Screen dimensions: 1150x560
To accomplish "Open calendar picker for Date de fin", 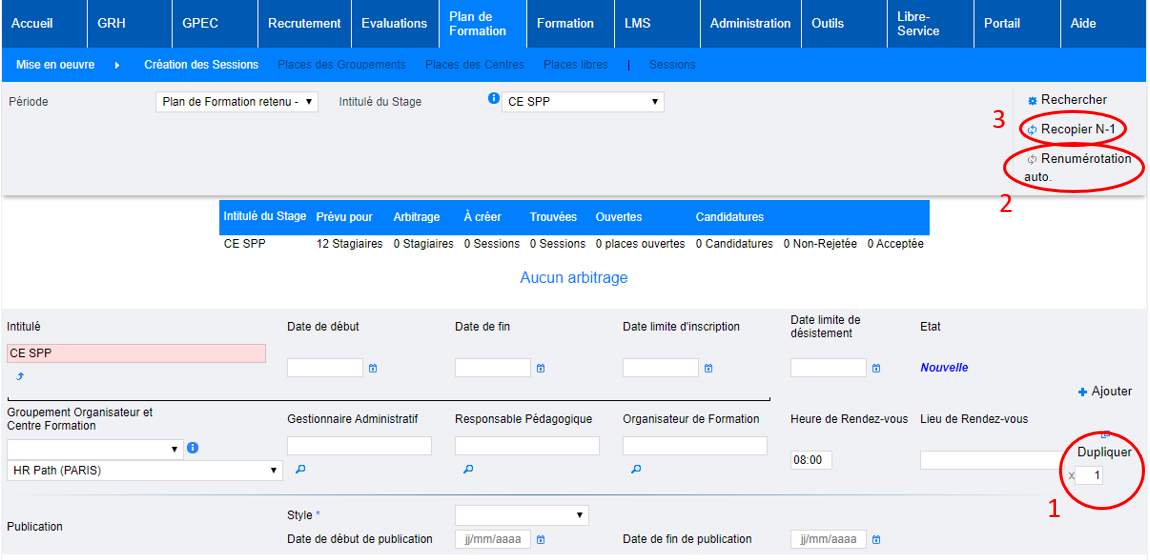I will 541,368.
